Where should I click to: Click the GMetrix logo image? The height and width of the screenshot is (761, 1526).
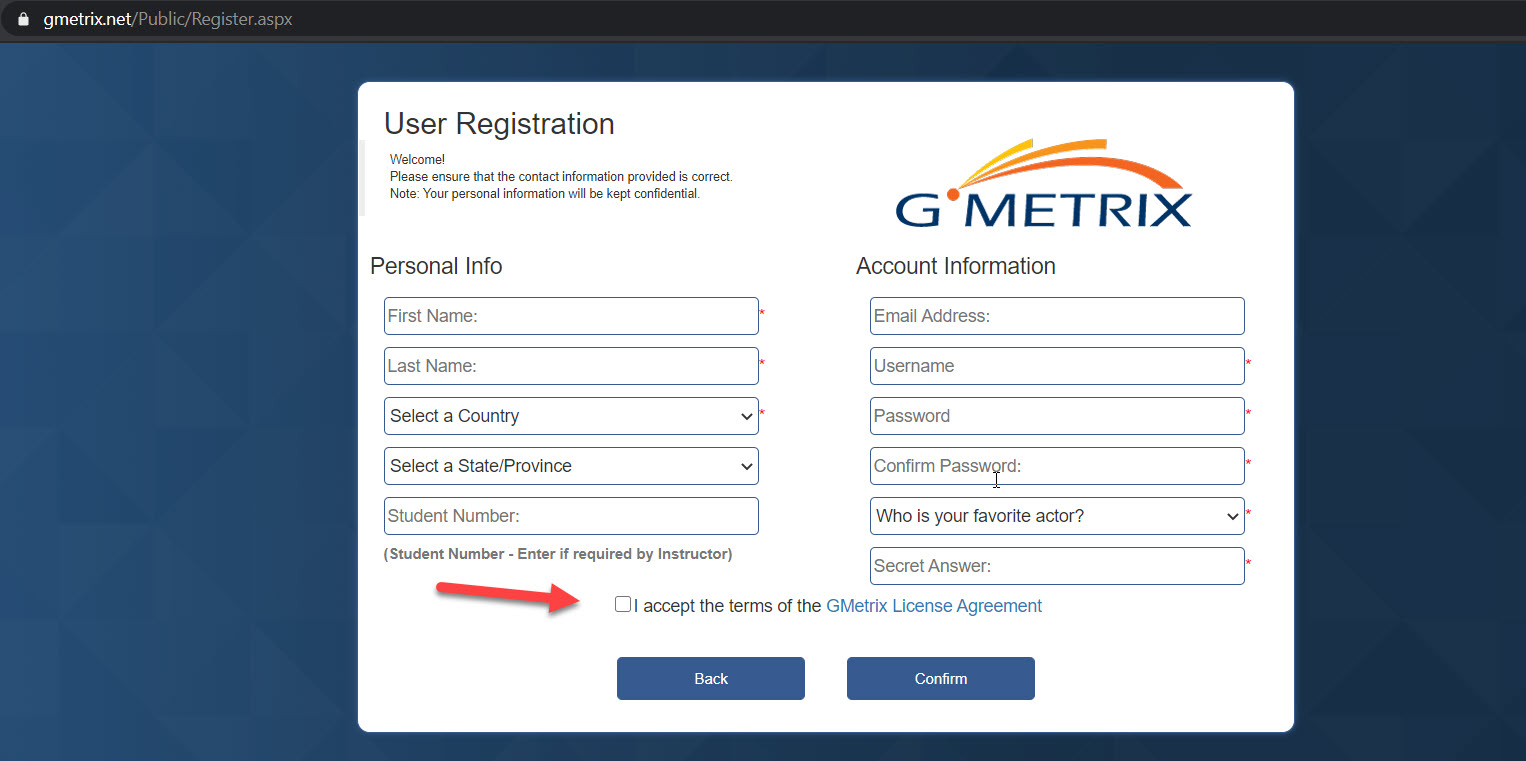click(x=1043, y=183)
